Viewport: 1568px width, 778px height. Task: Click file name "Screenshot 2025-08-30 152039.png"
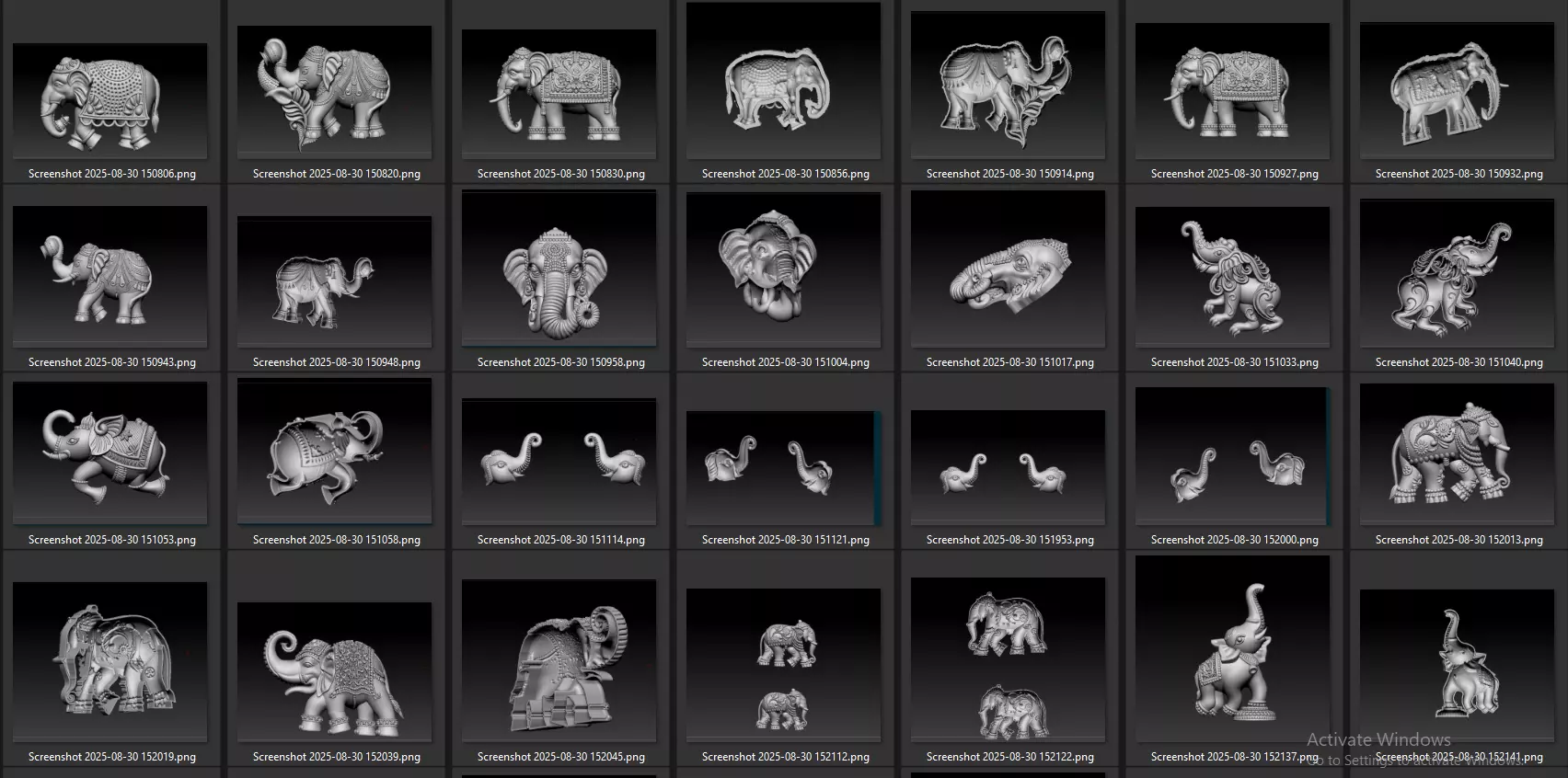tap(337, 757)
